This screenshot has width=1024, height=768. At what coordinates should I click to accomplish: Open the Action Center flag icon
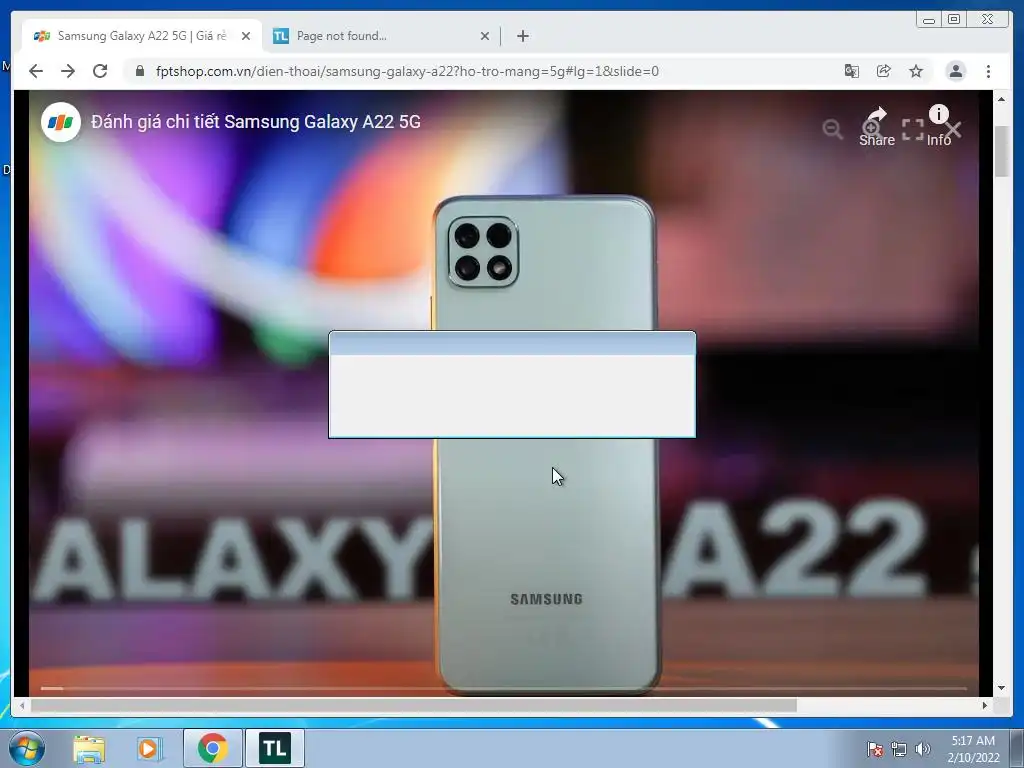[874, 749]
